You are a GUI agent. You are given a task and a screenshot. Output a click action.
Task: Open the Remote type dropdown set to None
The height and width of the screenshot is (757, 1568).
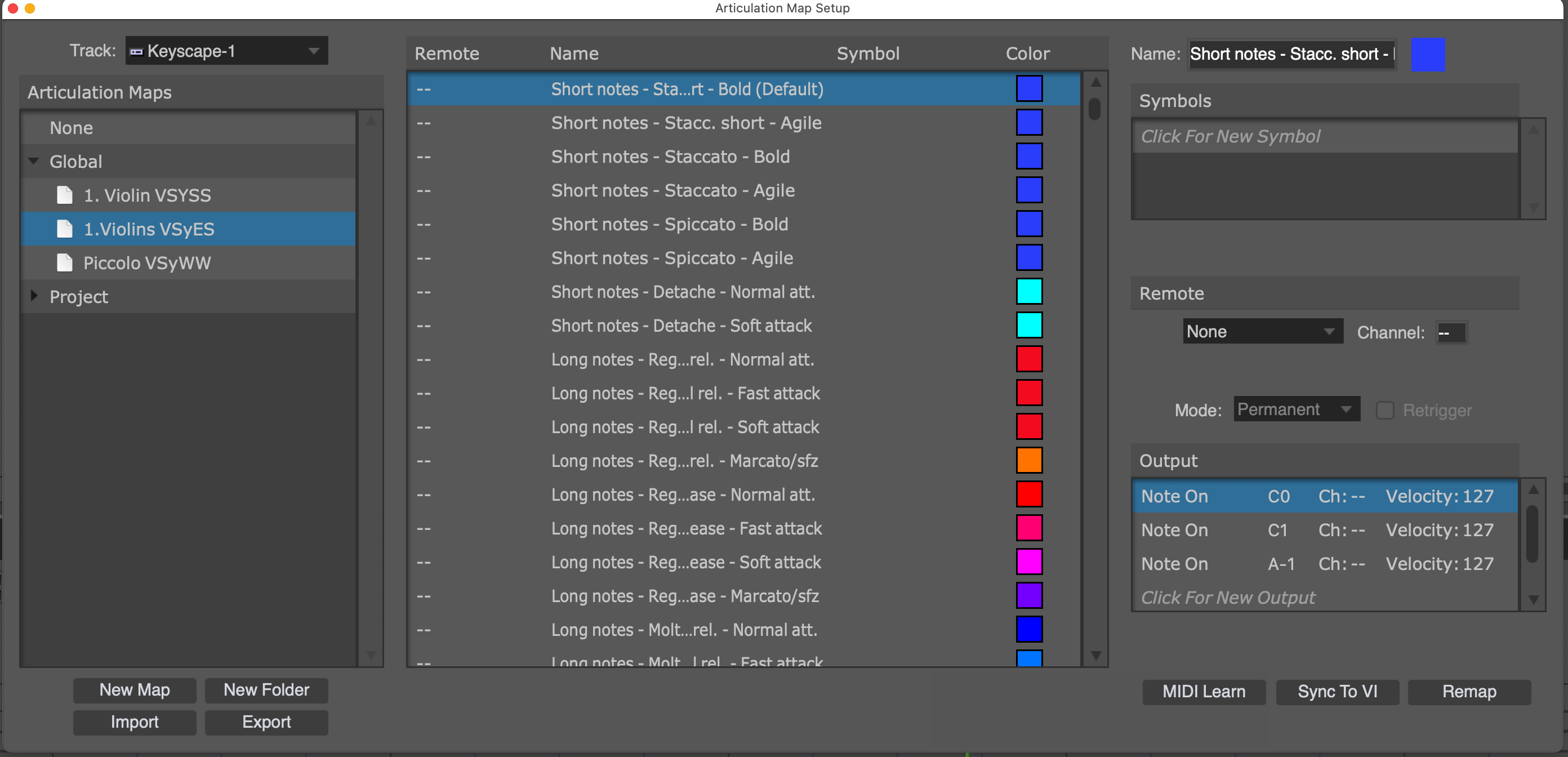point(1262,332)
